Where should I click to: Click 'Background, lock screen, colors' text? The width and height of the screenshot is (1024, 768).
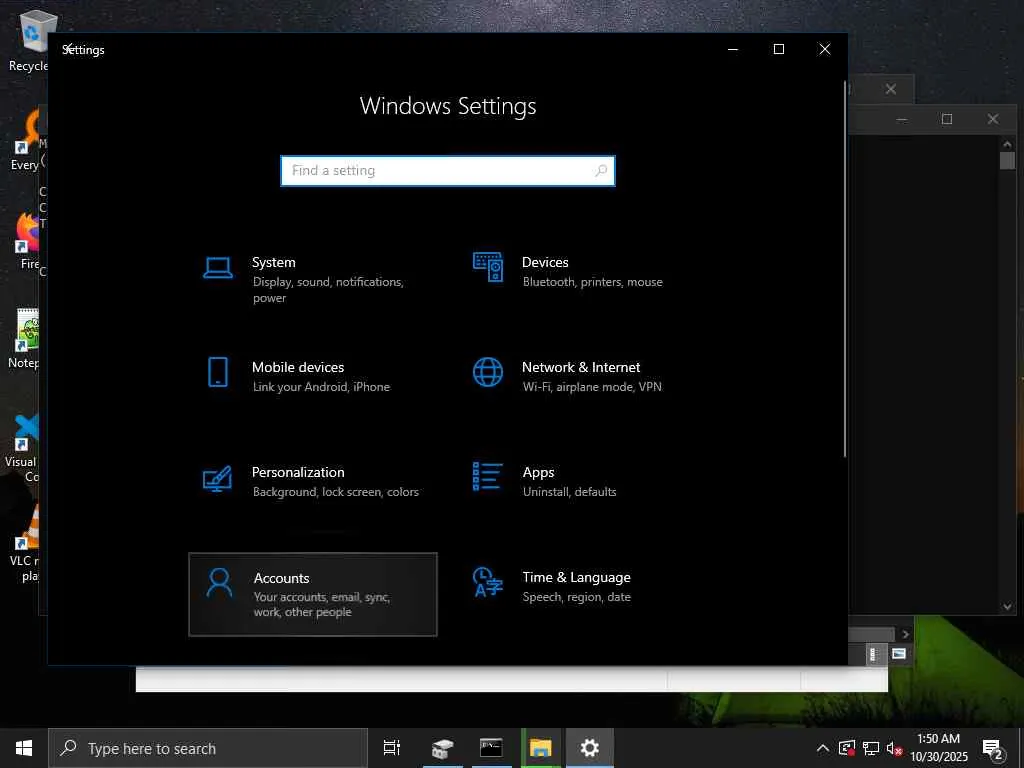tap(336, 492)
